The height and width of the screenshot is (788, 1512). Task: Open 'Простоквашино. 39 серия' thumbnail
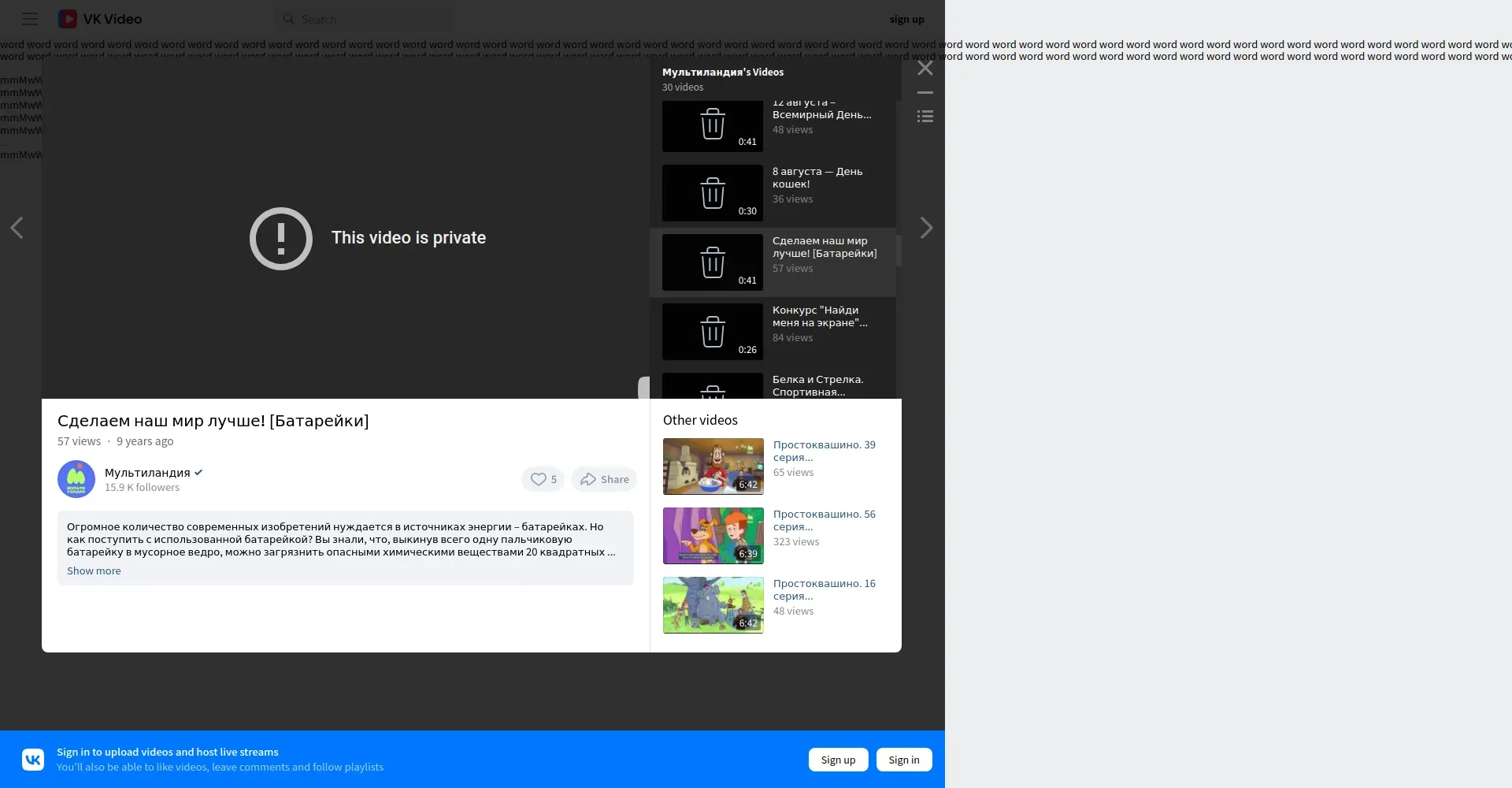coord(713,466)
